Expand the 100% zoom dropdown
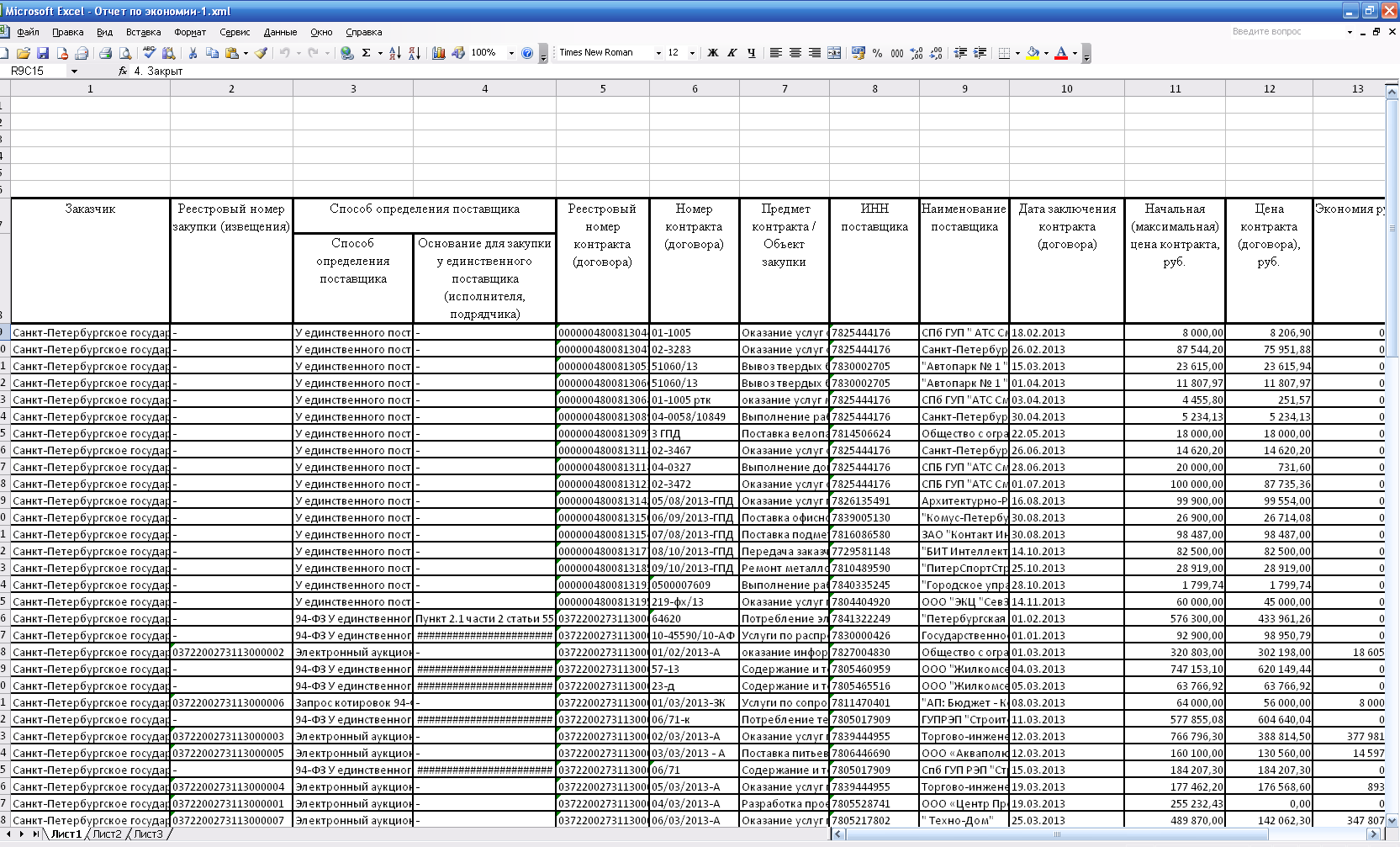Viewport: 1400px width, 847px height. click(511, 53)
